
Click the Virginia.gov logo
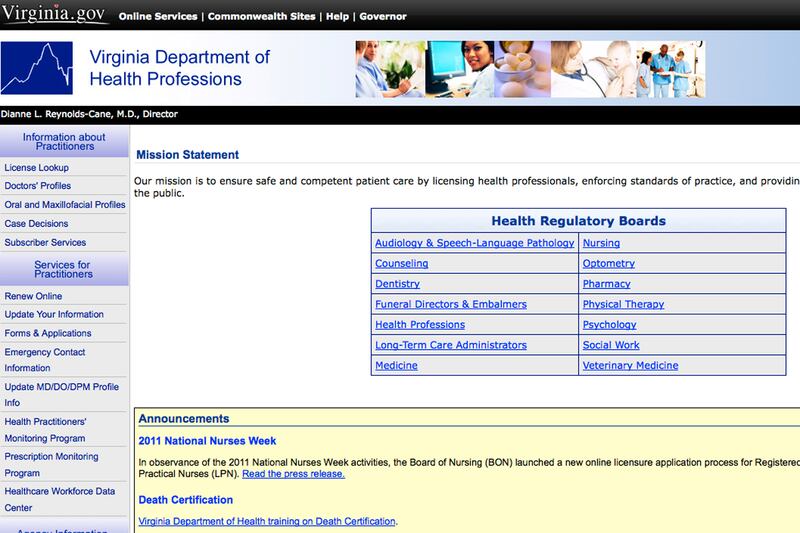55,13
